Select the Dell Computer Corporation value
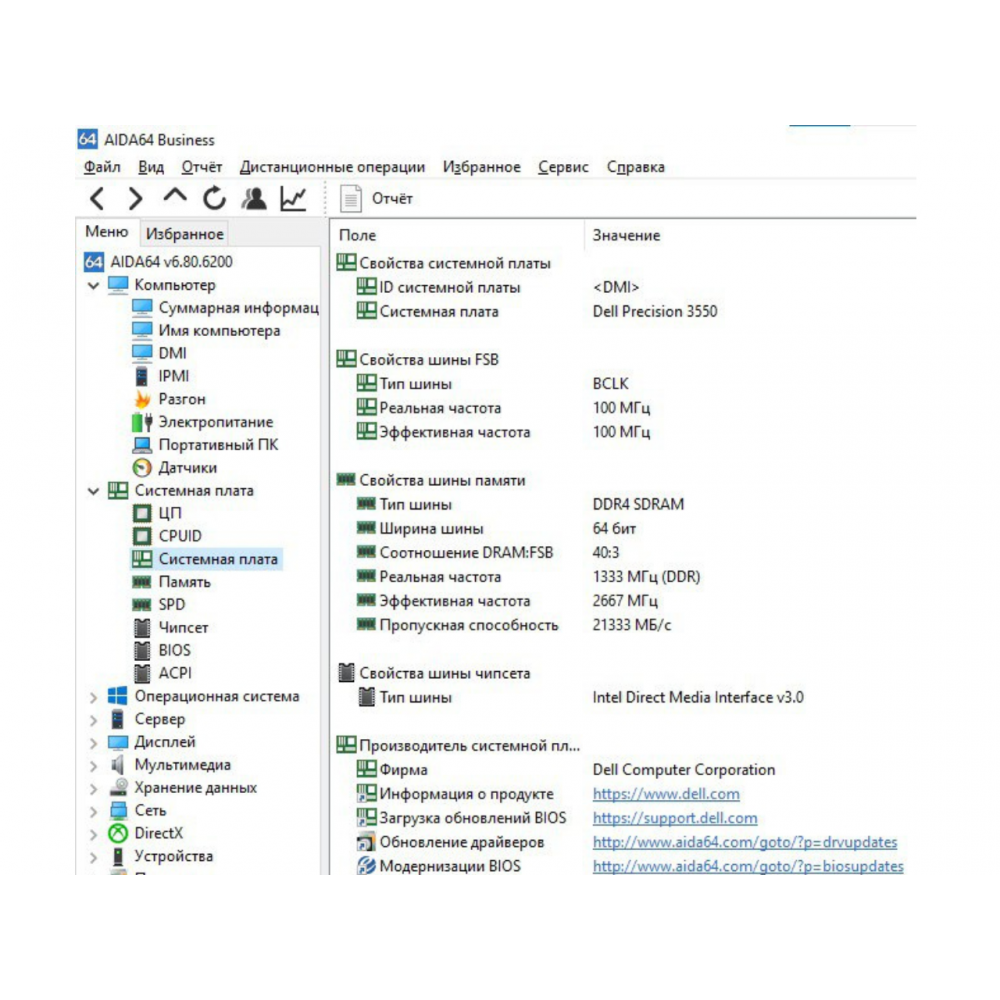Image resolution: width=1000 pixels, height=1000 pixels. 684,770
